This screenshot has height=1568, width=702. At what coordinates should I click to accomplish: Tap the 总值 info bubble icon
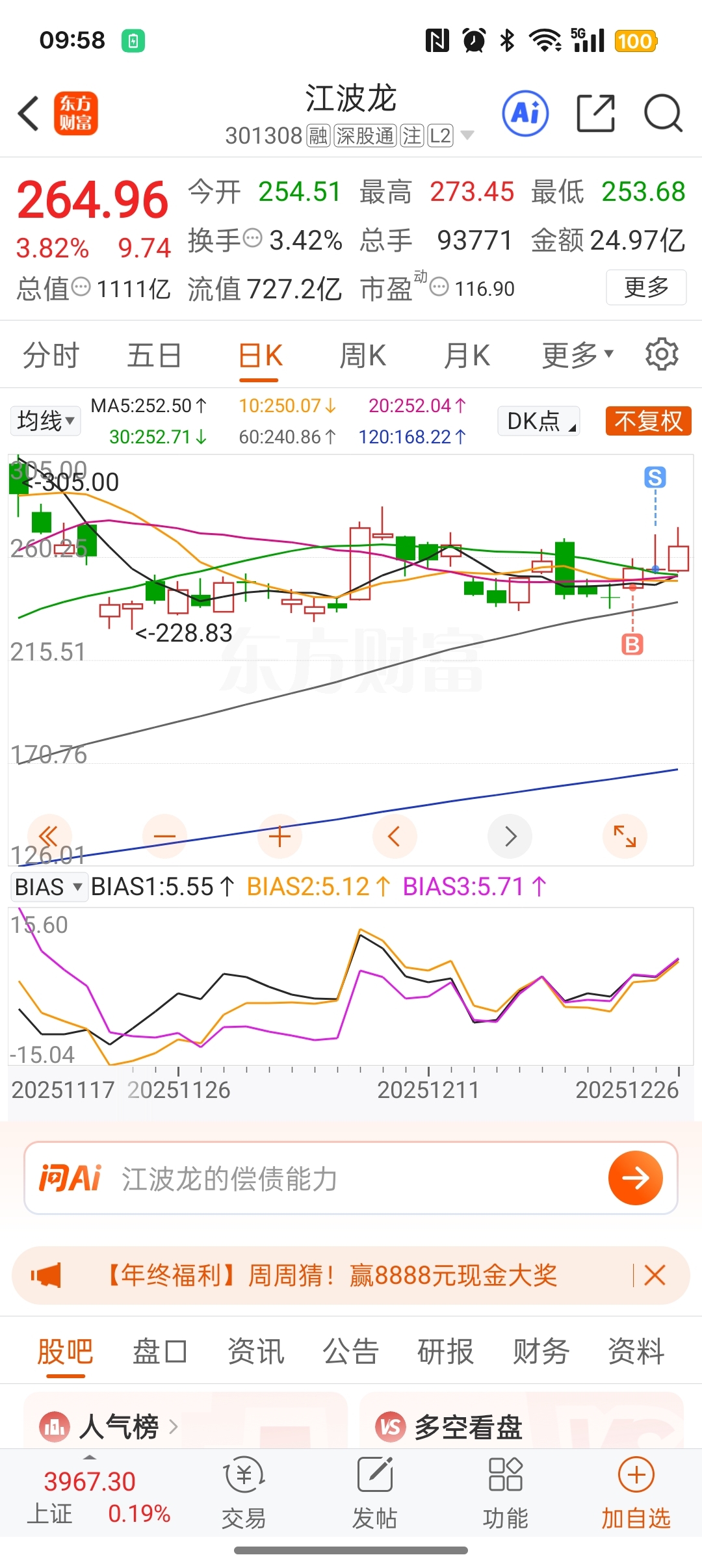pyautogui.click(x=81, y=286)
